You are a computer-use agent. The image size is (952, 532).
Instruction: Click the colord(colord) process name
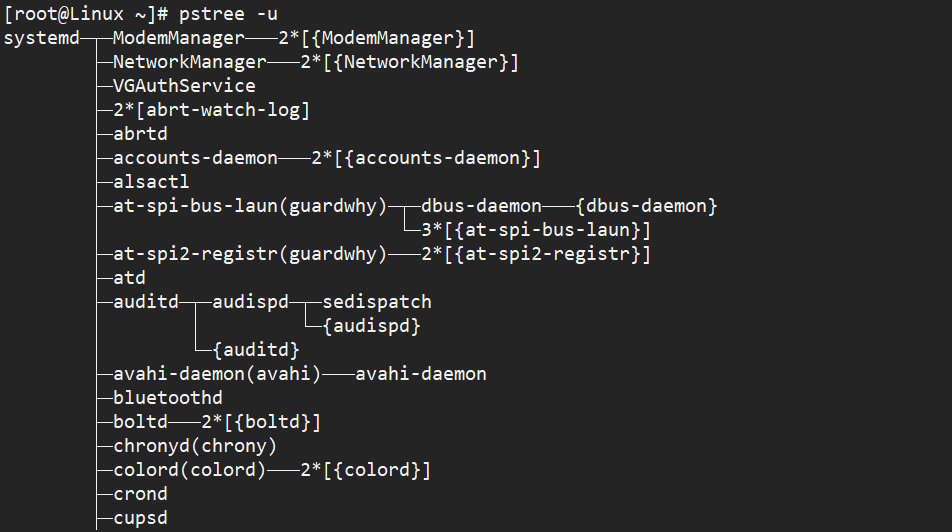pyautogui.click(x=190, y=470)
